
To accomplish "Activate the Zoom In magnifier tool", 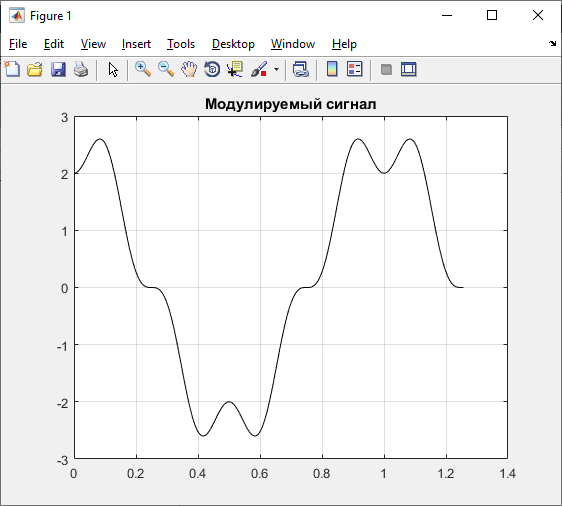I will pyautogui.click(x=143, y=69).
